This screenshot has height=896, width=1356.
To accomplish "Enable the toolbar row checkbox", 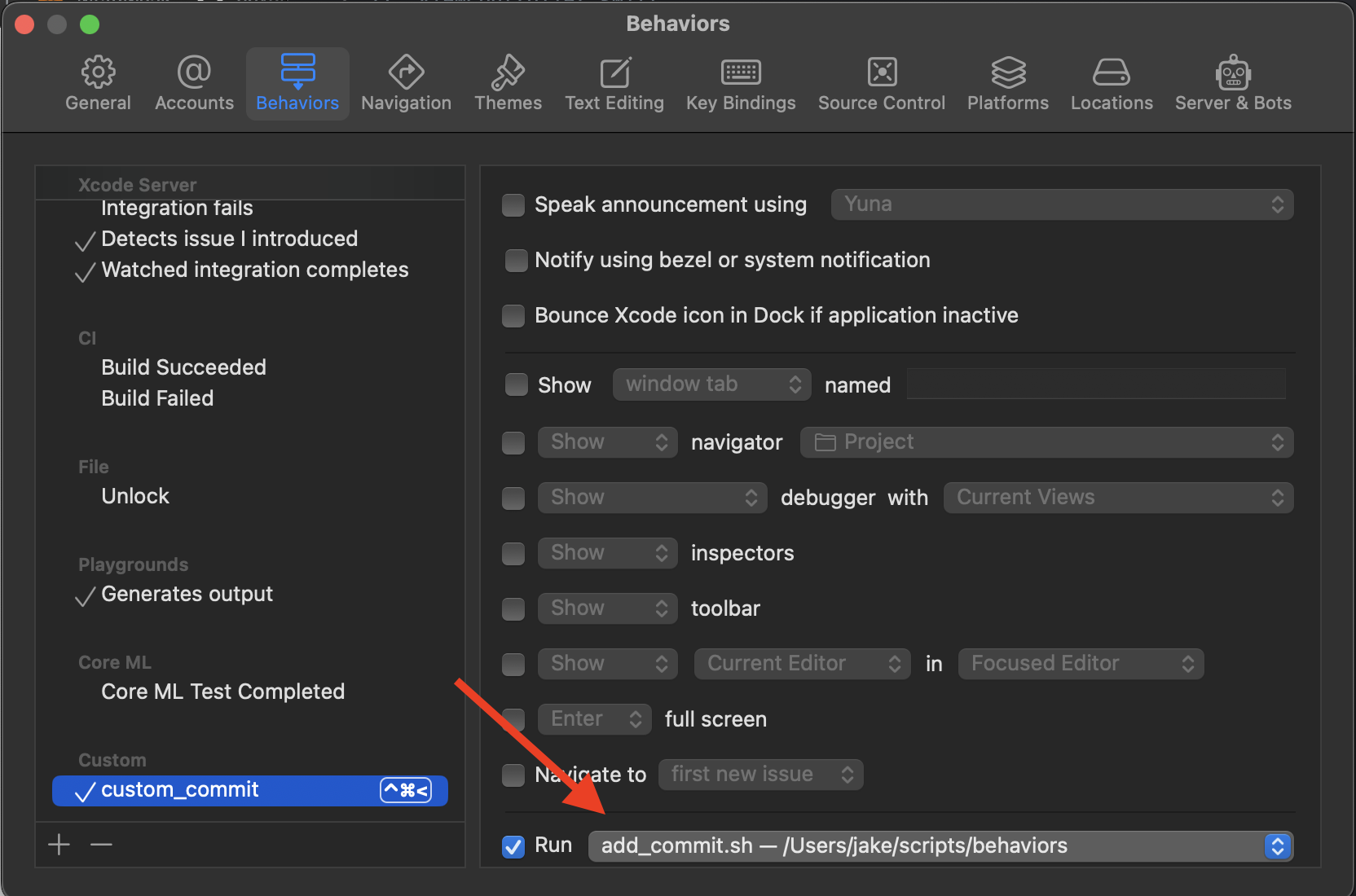I will [x=513, y=609].
